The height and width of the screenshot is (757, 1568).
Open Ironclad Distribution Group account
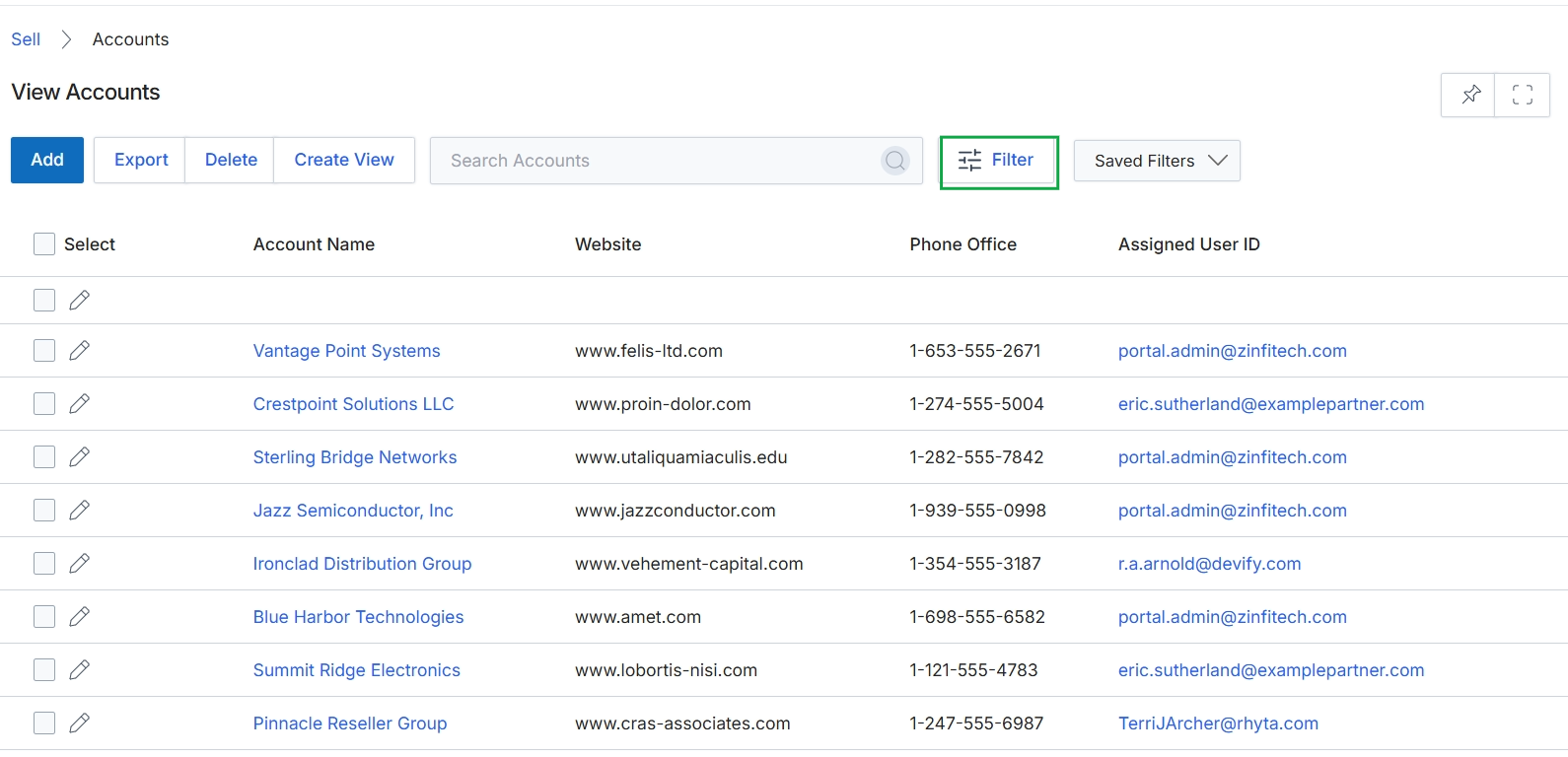click(x=362, y=564)
